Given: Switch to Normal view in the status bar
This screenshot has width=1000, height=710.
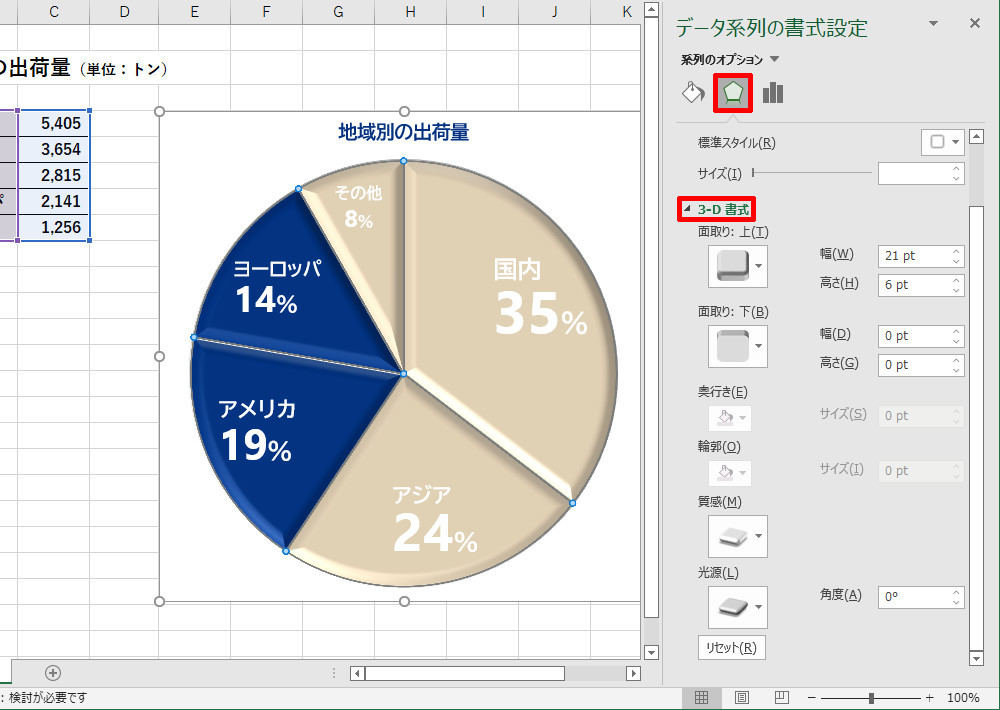Looking at the screenshot, I should [x=704, y=695].
